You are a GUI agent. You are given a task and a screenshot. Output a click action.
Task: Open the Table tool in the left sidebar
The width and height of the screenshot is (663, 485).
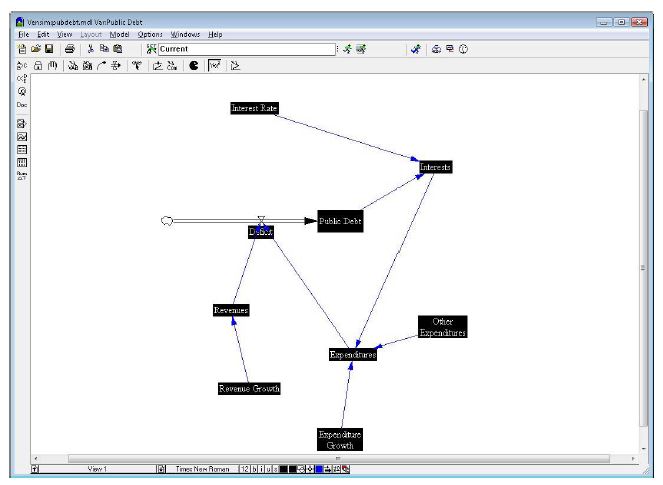22,149
